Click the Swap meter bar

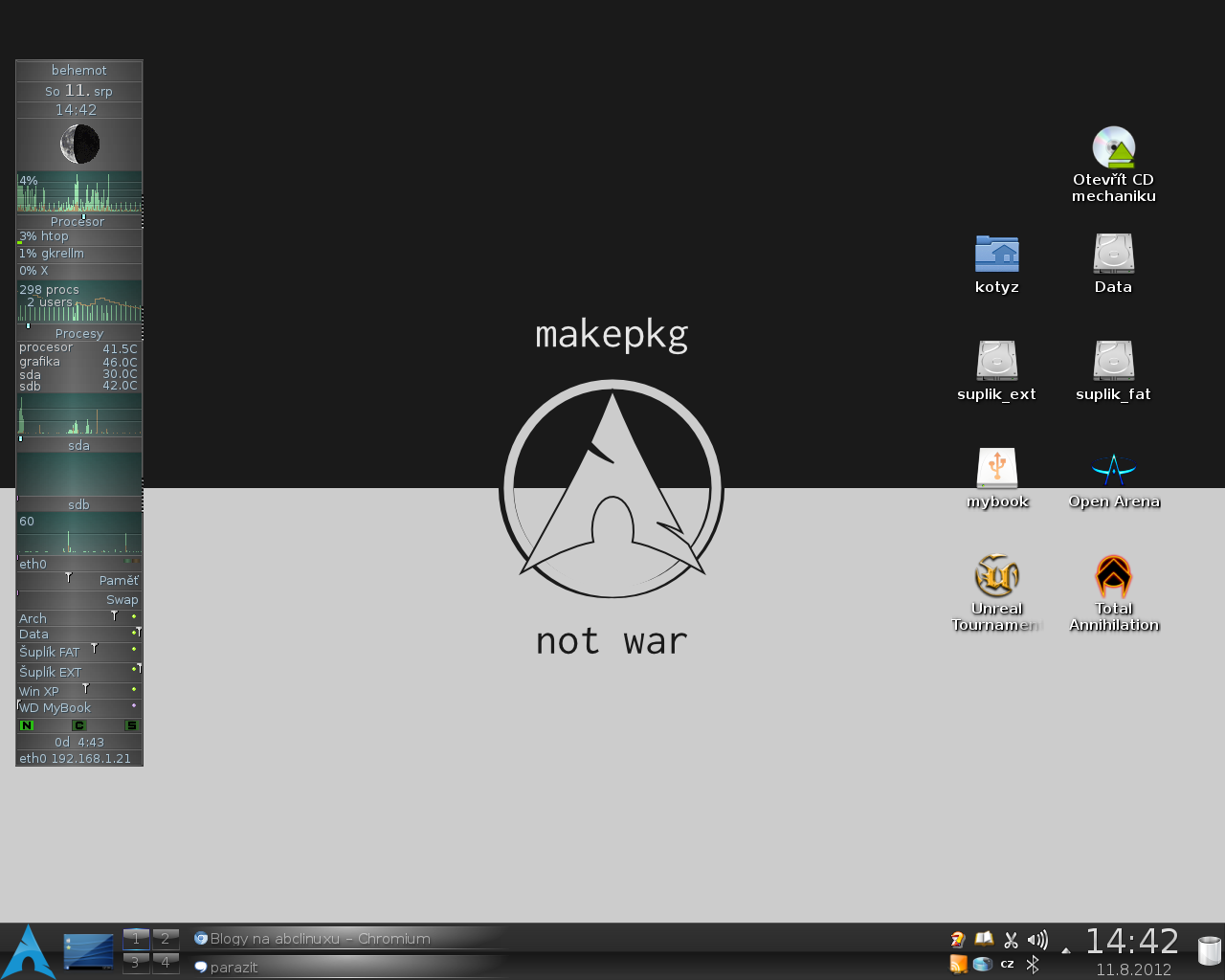79,599
